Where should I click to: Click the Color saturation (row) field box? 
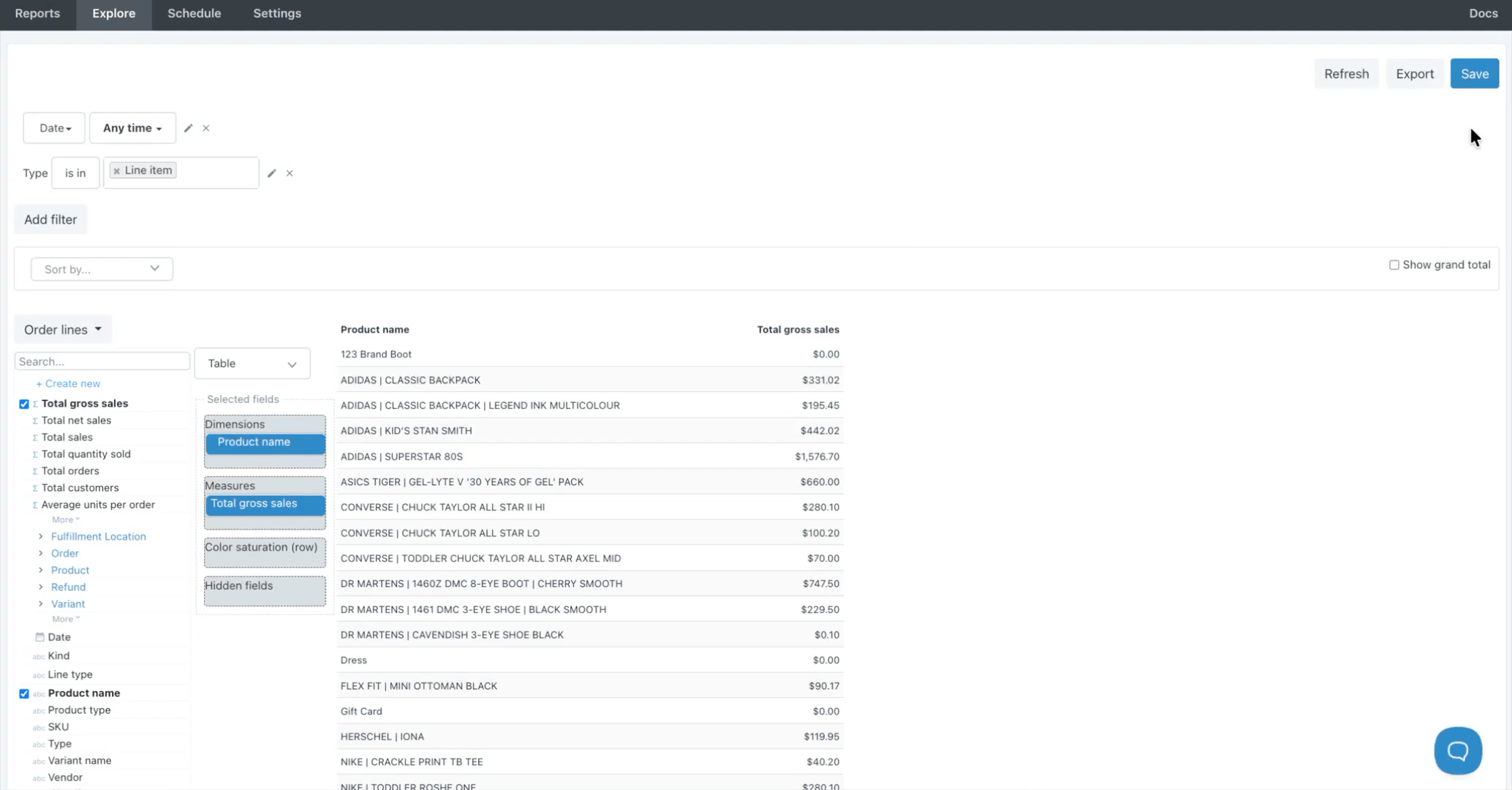coord(265,553)
